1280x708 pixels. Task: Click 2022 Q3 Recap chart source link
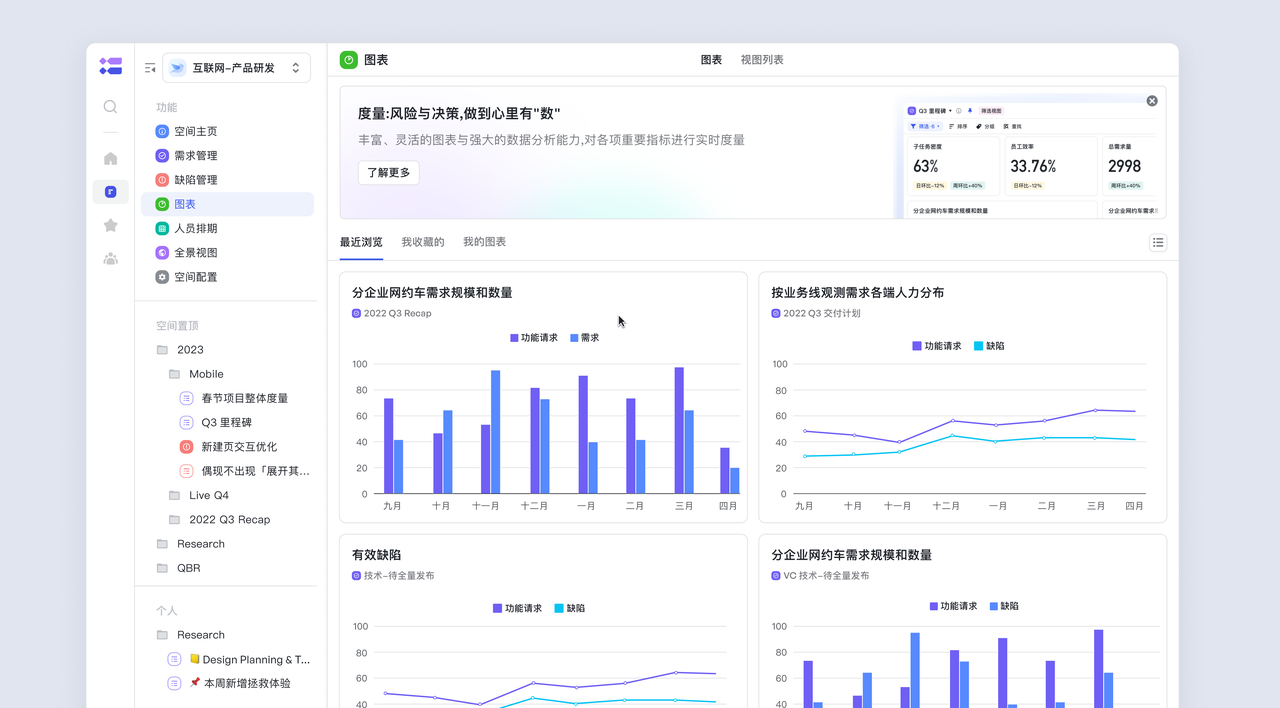coord(397,313)
